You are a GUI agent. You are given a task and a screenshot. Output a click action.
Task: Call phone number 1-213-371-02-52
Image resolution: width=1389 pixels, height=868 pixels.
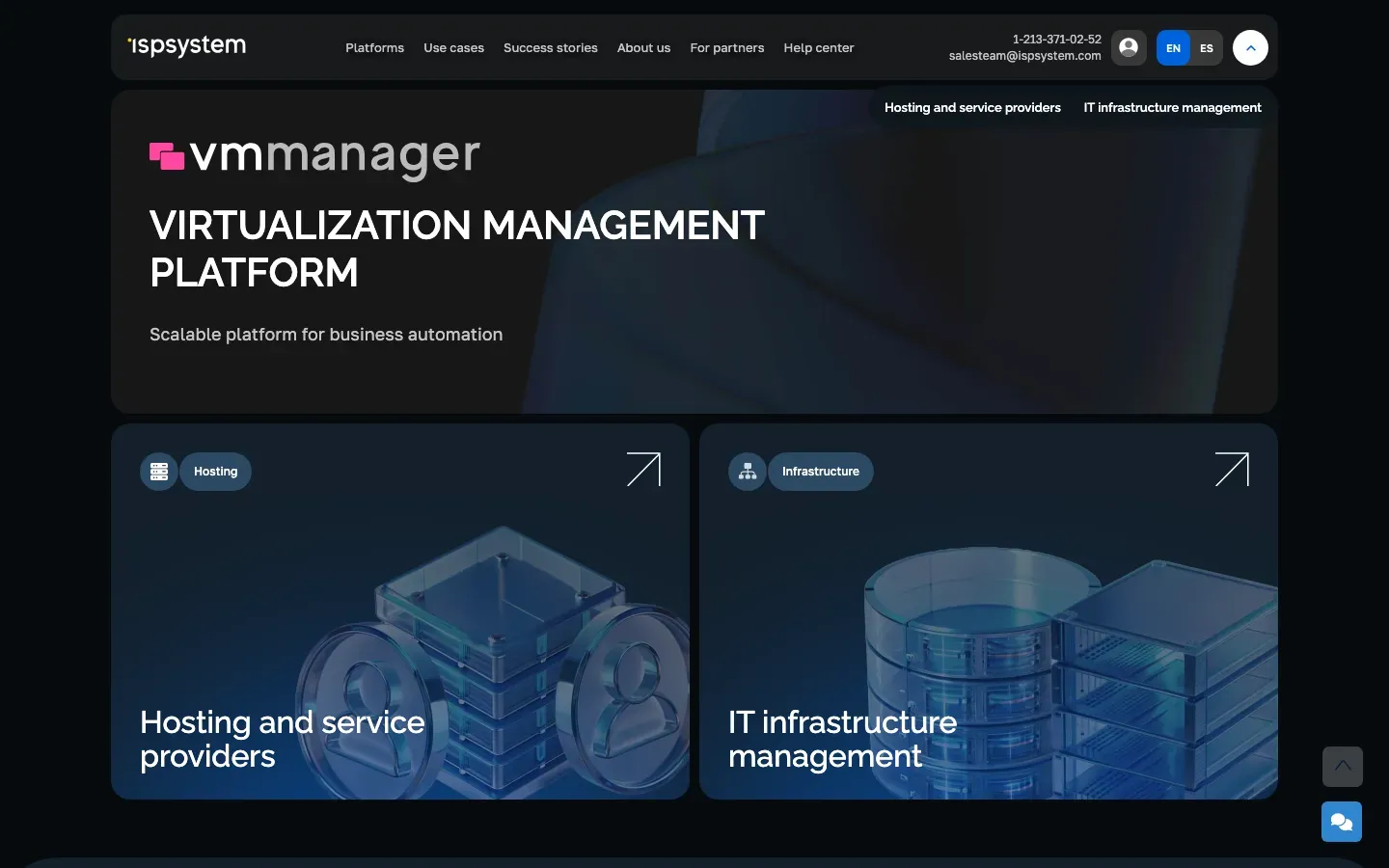pyautogui.click(x=1056, y=40)
